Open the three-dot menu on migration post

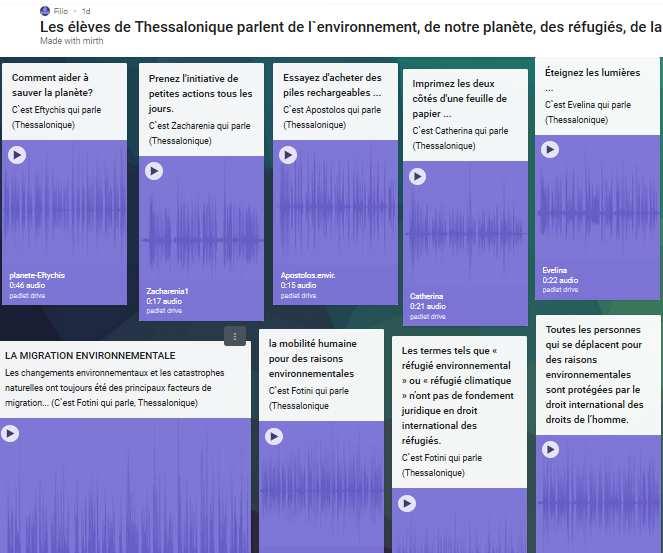click(x=234, y=336)
